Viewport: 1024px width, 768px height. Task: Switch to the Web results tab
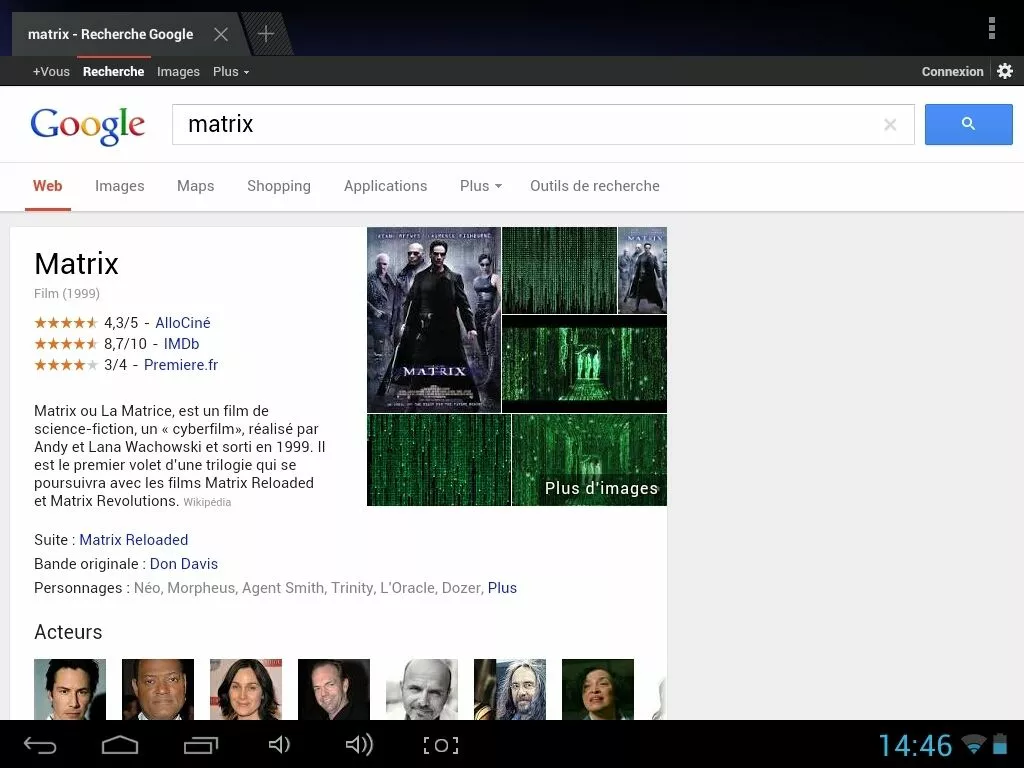[48, 186]
